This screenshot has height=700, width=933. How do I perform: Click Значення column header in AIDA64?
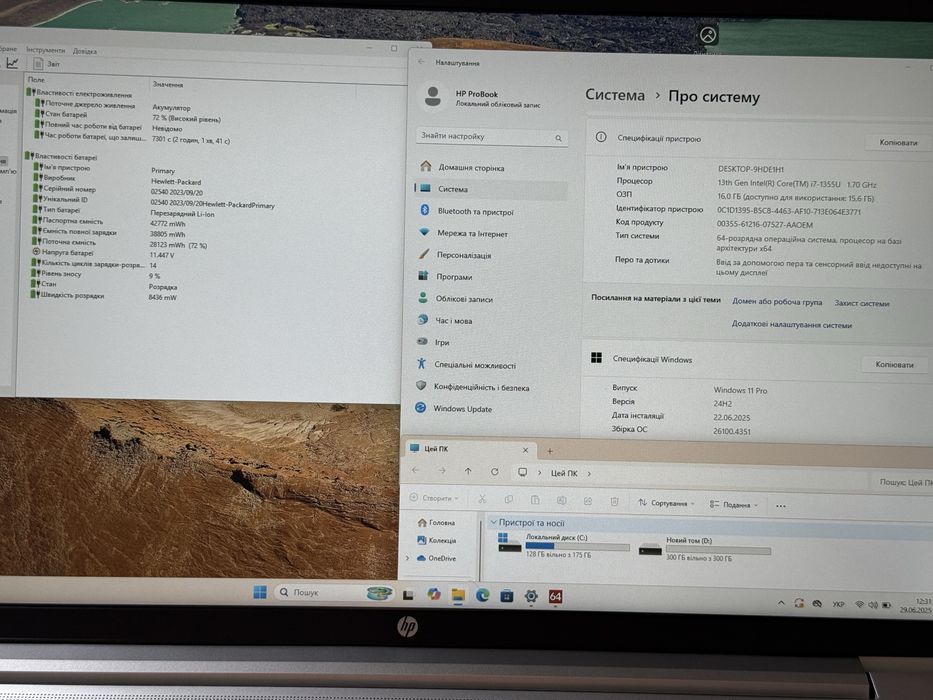coord(167,85)
